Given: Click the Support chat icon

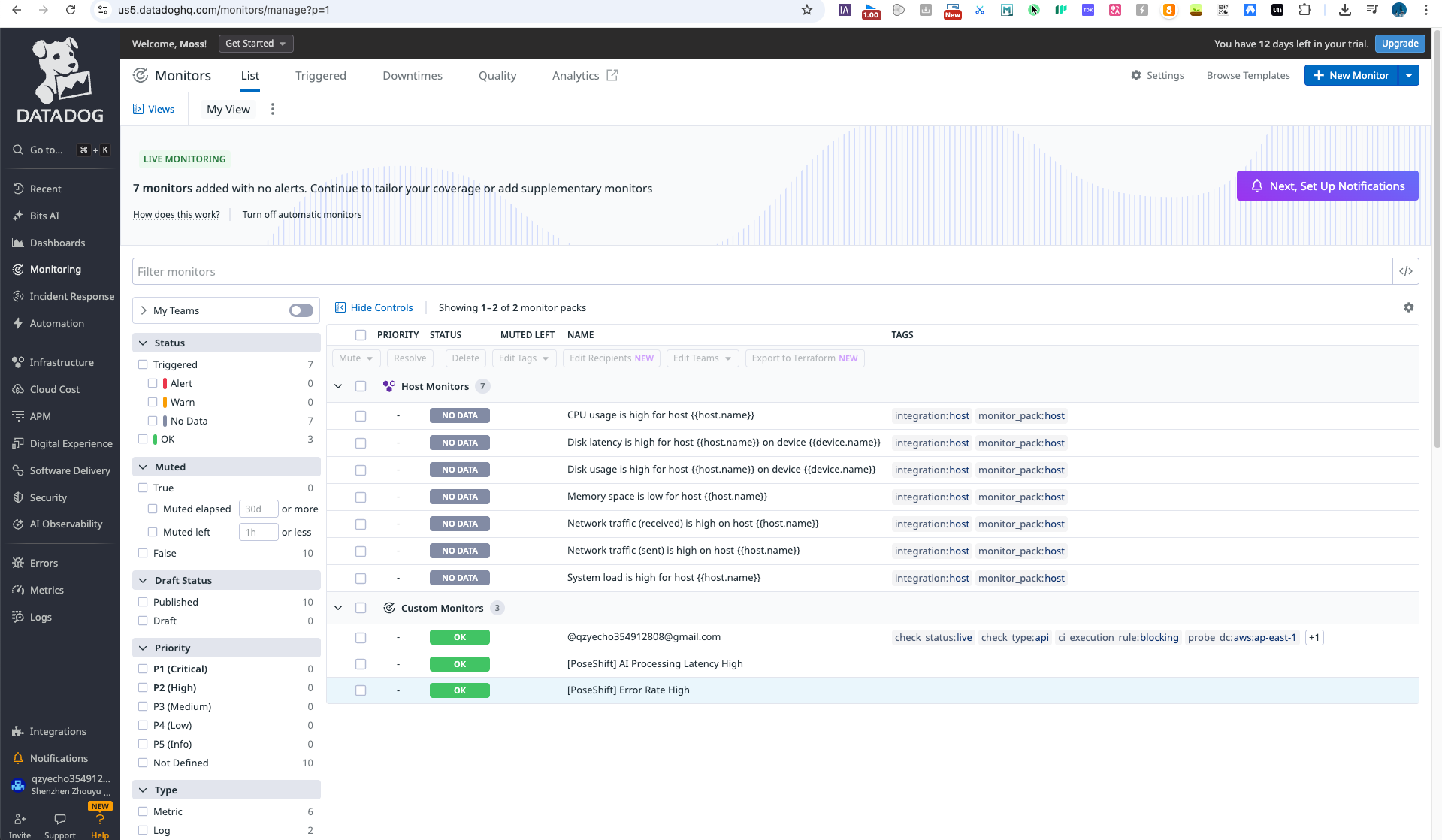Looking at the screenshot, I should coord(60,820).
